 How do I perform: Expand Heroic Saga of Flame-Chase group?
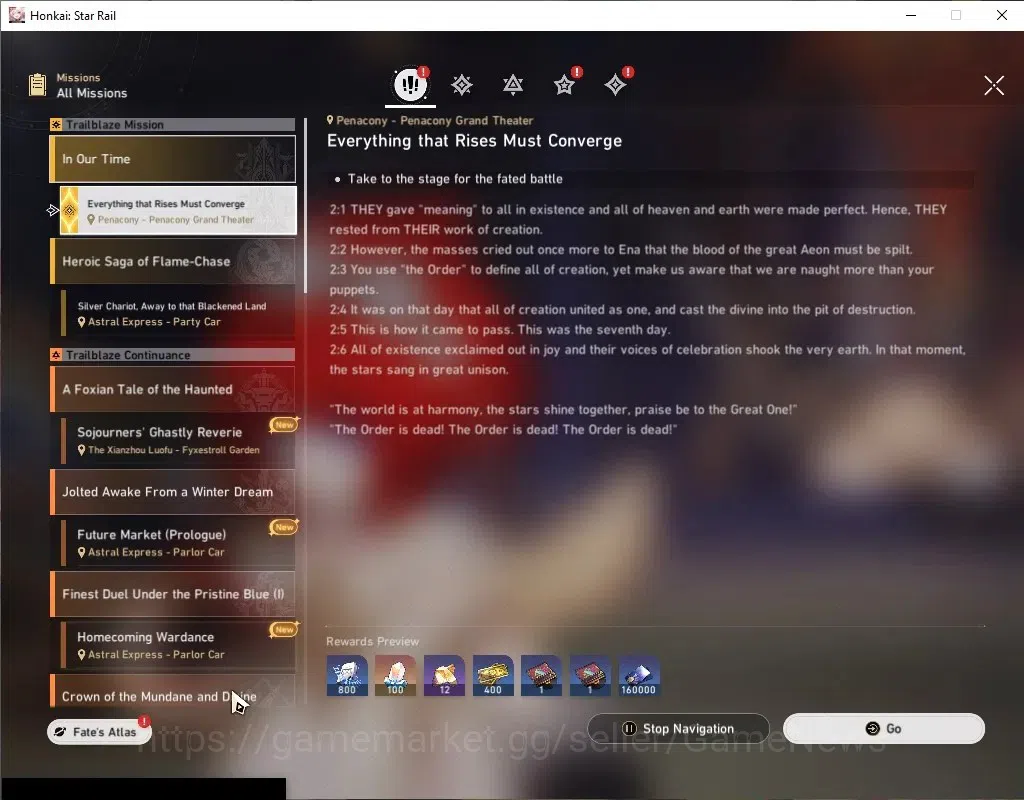[173, 261]
